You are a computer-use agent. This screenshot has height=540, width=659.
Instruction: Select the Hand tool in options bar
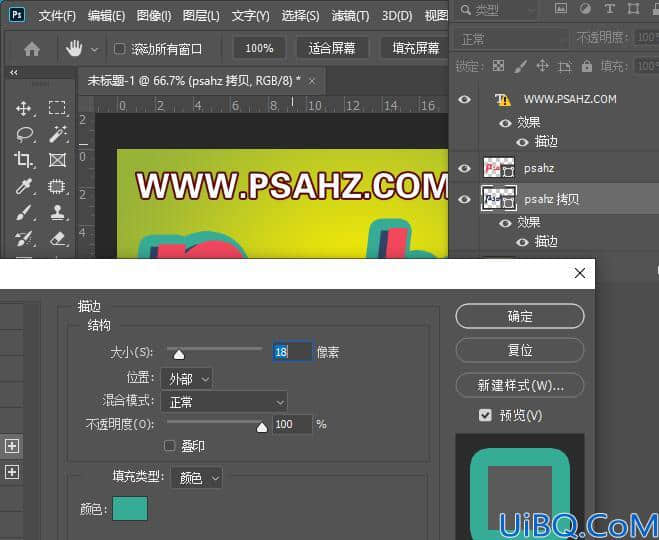pyautogui.click(x=74, y=49)
